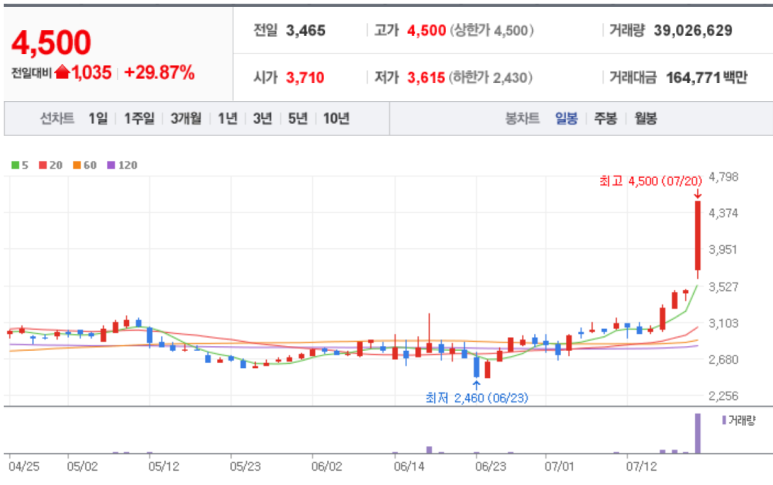Select the 1일 line chart period
This screenshot has width=773, height=485.
98,118
